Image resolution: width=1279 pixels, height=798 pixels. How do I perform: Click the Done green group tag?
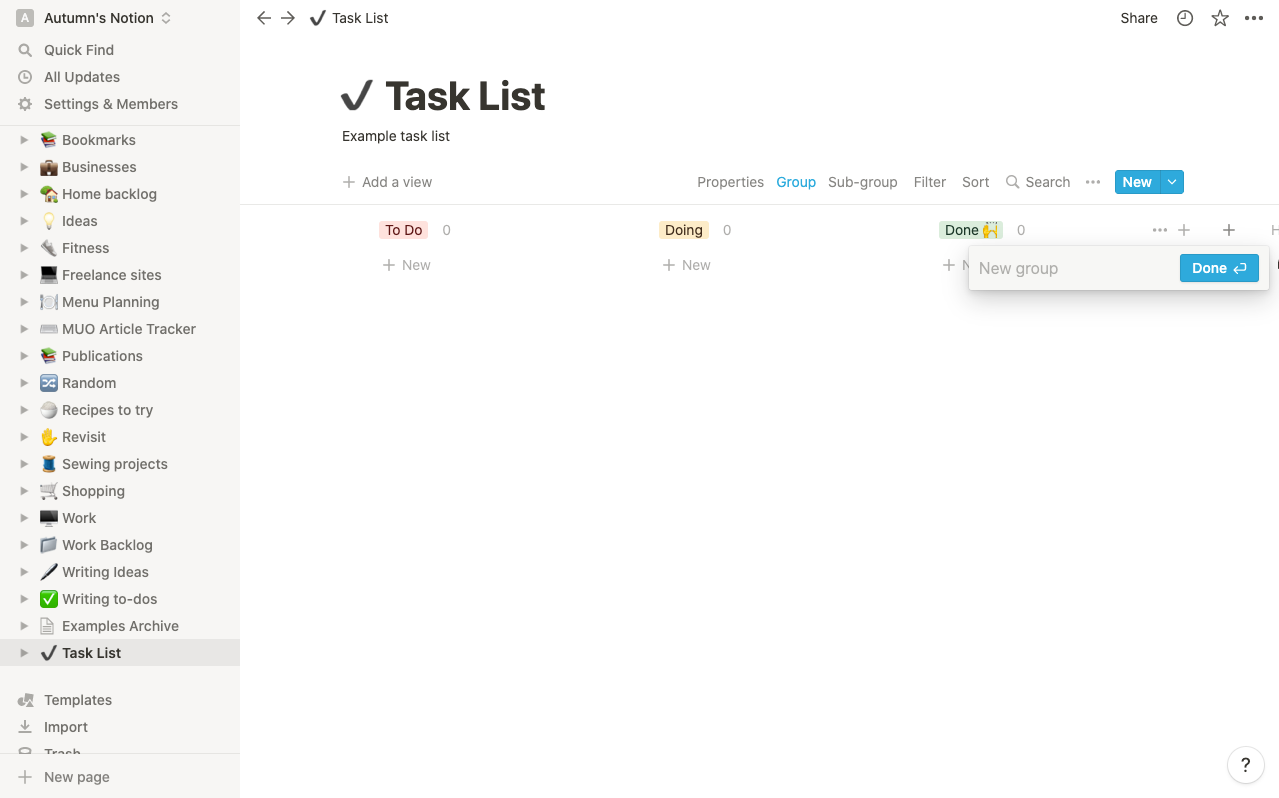pyautogui.click(x=971, y=230)
